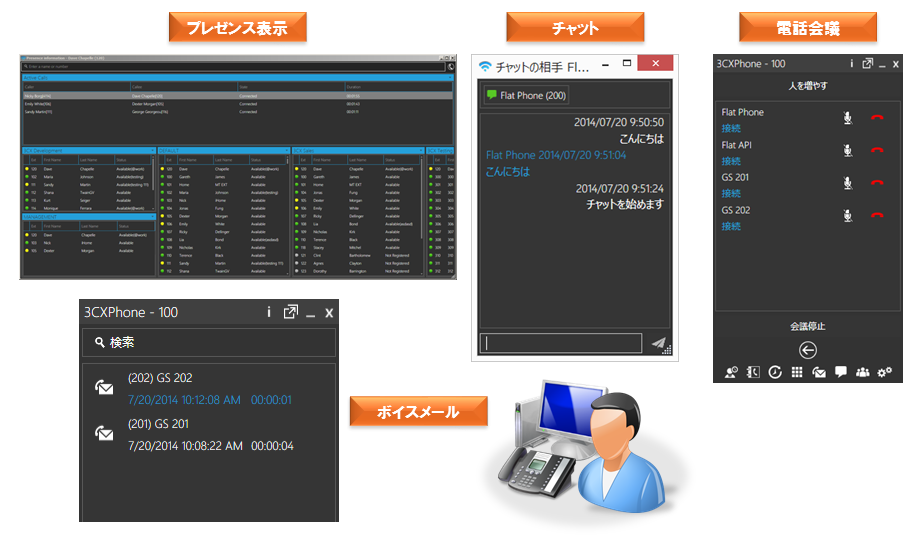
Task: Open the dial pad grid icon
Action: [x=797, y=372]
